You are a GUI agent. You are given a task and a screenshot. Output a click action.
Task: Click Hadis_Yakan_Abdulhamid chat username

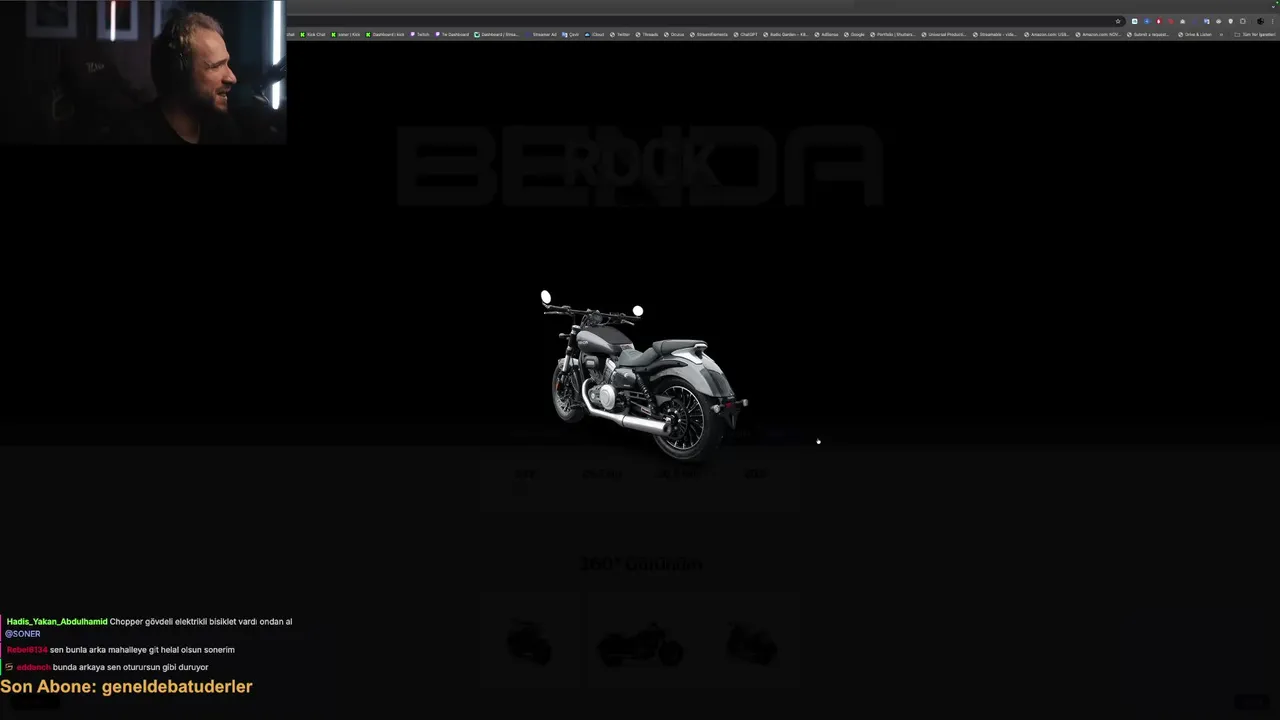click(x=57, y=622)
